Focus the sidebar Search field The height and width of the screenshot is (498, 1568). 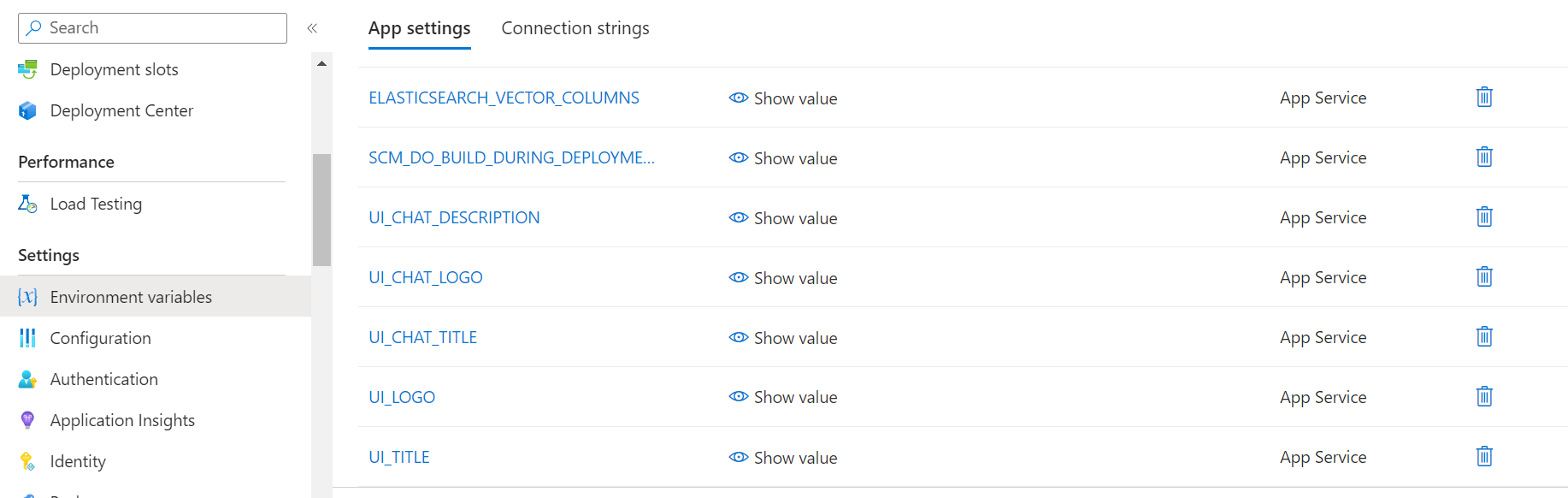(x=152, y=28)
